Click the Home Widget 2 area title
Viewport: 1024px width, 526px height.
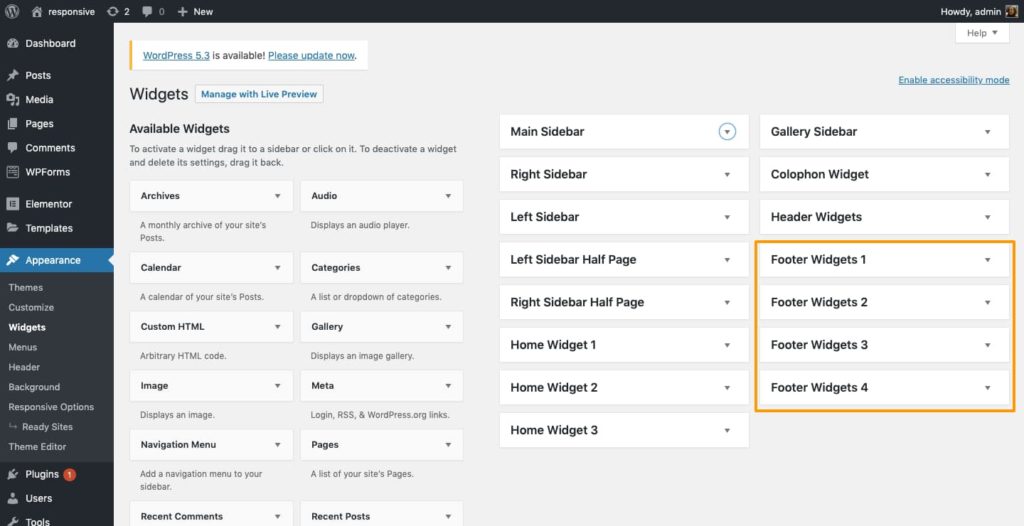pos(554,387)
